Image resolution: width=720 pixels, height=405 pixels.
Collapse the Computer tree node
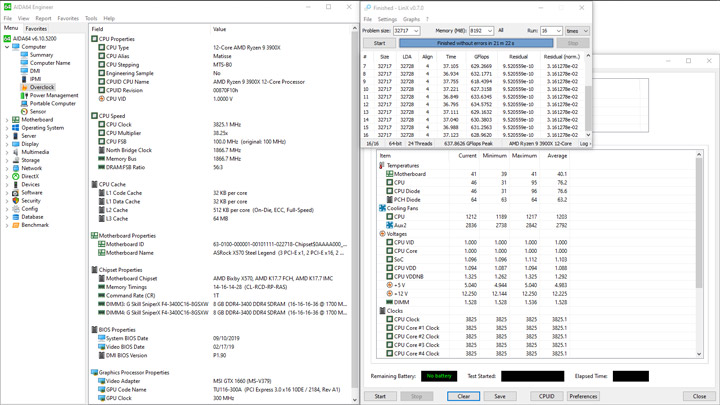point(7,47)
